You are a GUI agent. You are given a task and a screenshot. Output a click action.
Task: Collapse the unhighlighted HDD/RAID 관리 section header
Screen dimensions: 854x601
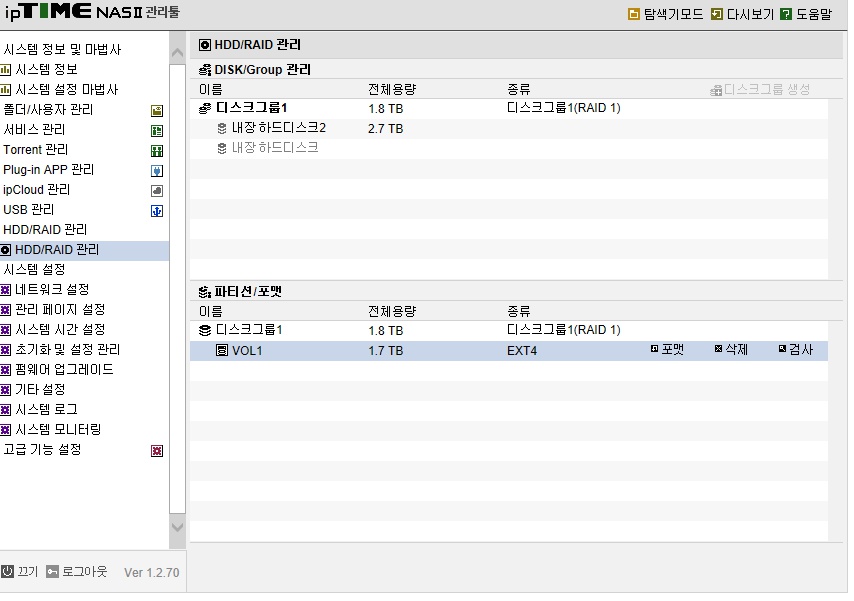pyautogui.click(x=45, y=230)
